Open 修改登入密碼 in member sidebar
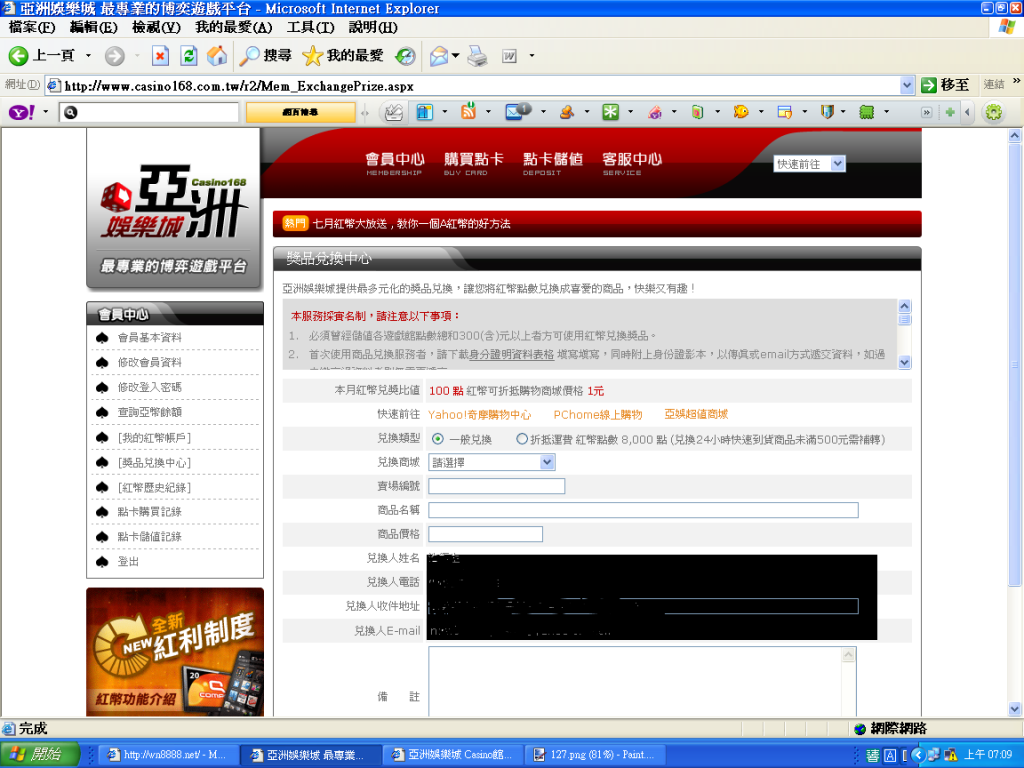Image resolution: width=1024 pixels, height=768 pixels. [149, 387]
